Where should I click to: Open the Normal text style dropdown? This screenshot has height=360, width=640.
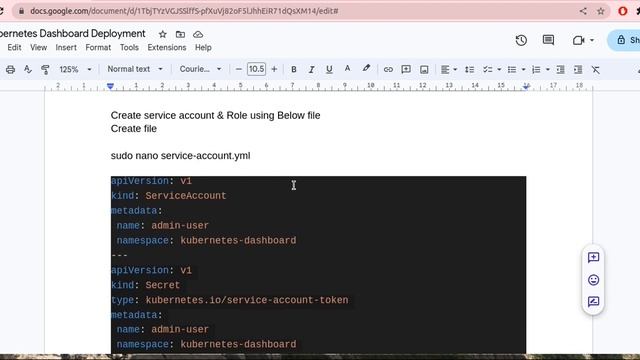click(135, 69)
